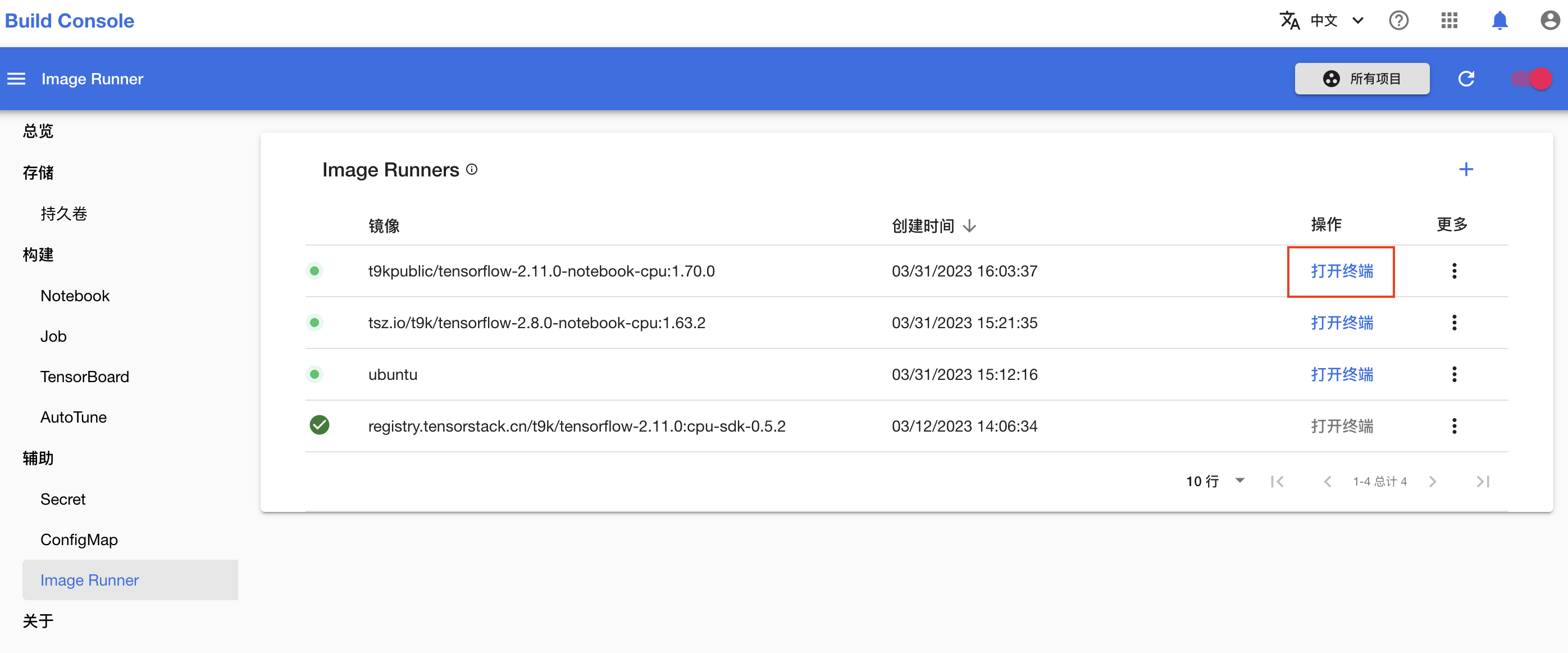Click the Image Runner title in blue bar
This screenshot has height=653, width=1568.
pyautogui.click(x=92, y=79)
